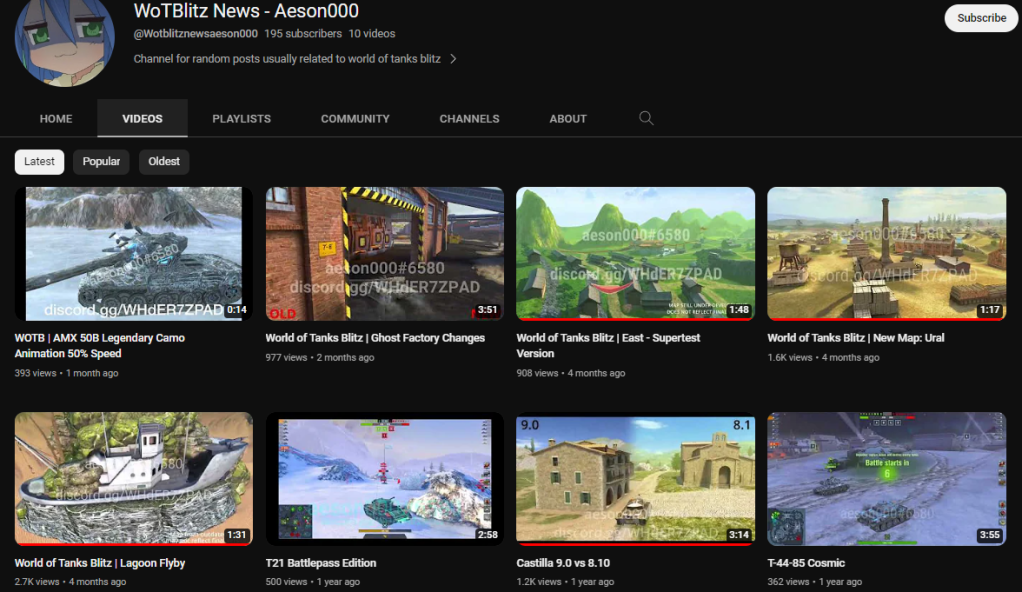
Task: Open the AMX 50B Legendary Camo thumbnail
Action: (133, 254)
